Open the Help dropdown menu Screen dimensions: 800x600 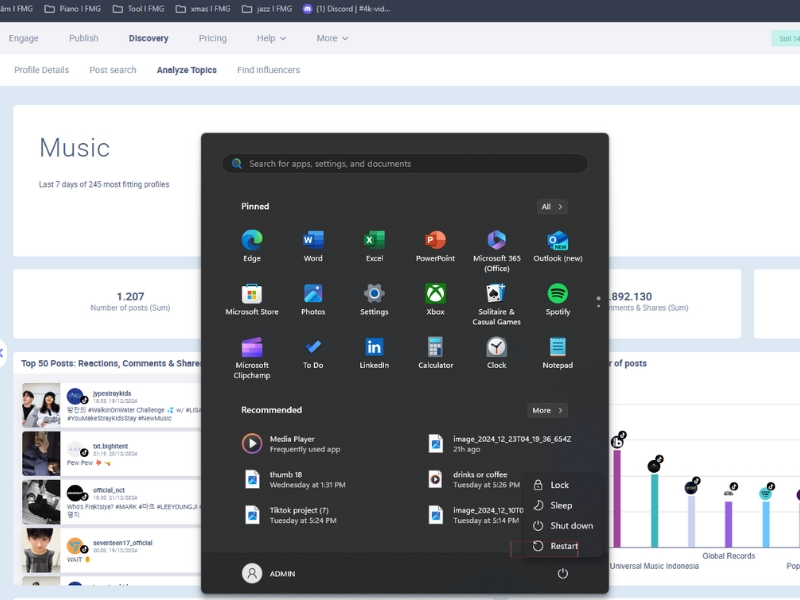click(x=271, y=38)
